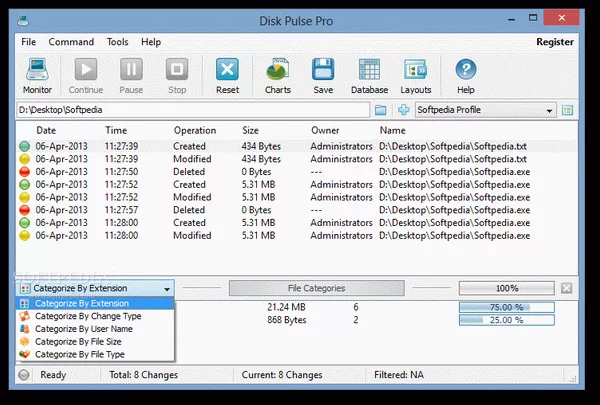Close the categories pane with X icon
This screenshot has height=405, width=600.
click(566, 288)
